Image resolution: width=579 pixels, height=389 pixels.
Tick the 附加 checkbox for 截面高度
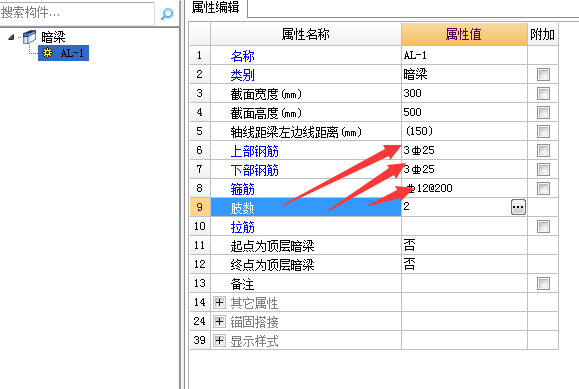tap(543, 112)
